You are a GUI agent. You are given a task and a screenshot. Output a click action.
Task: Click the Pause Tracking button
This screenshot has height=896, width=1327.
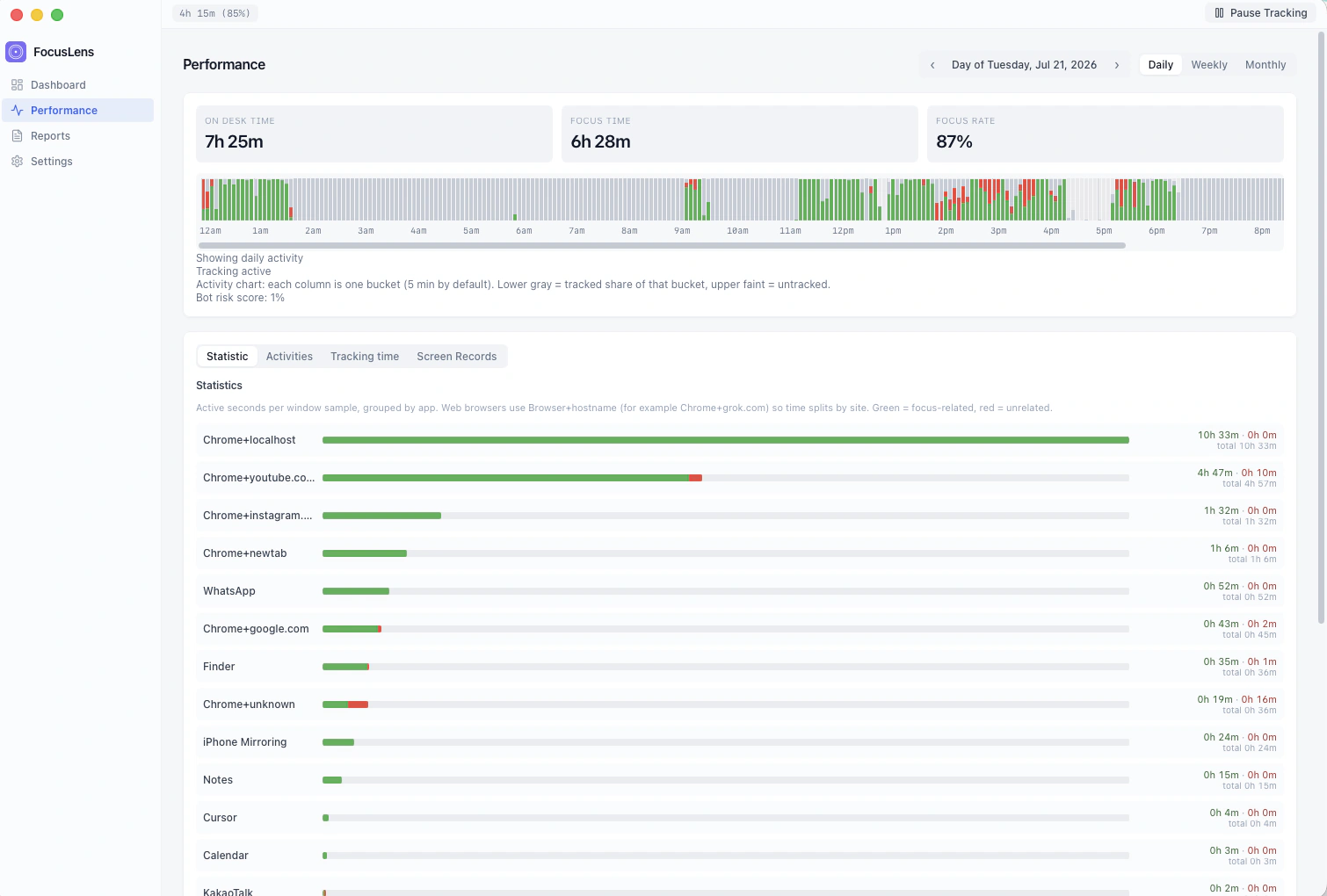[x=1261, y=13]
